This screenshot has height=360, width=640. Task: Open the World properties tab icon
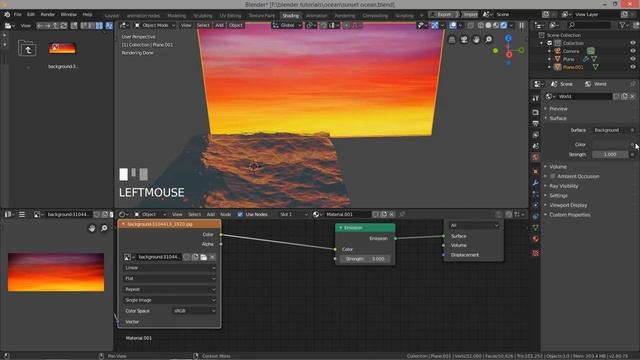click(536, 157)
